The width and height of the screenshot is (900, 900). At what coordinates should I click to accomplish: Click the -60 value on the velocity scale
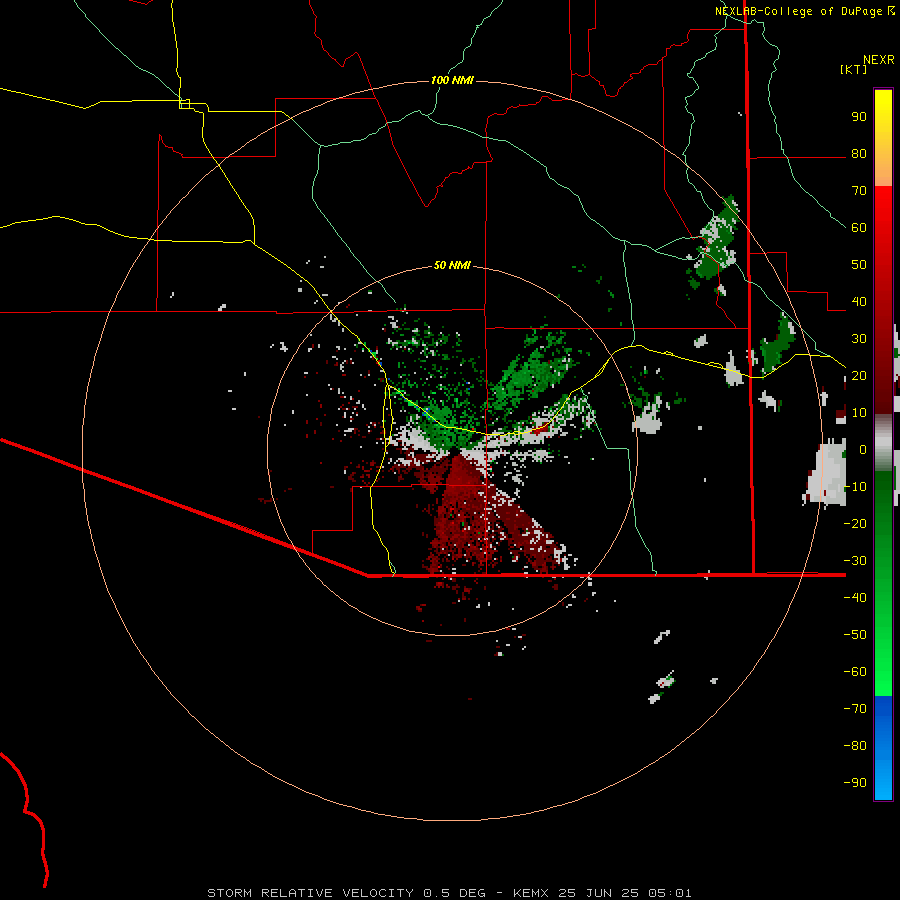(x=855, y=672)
